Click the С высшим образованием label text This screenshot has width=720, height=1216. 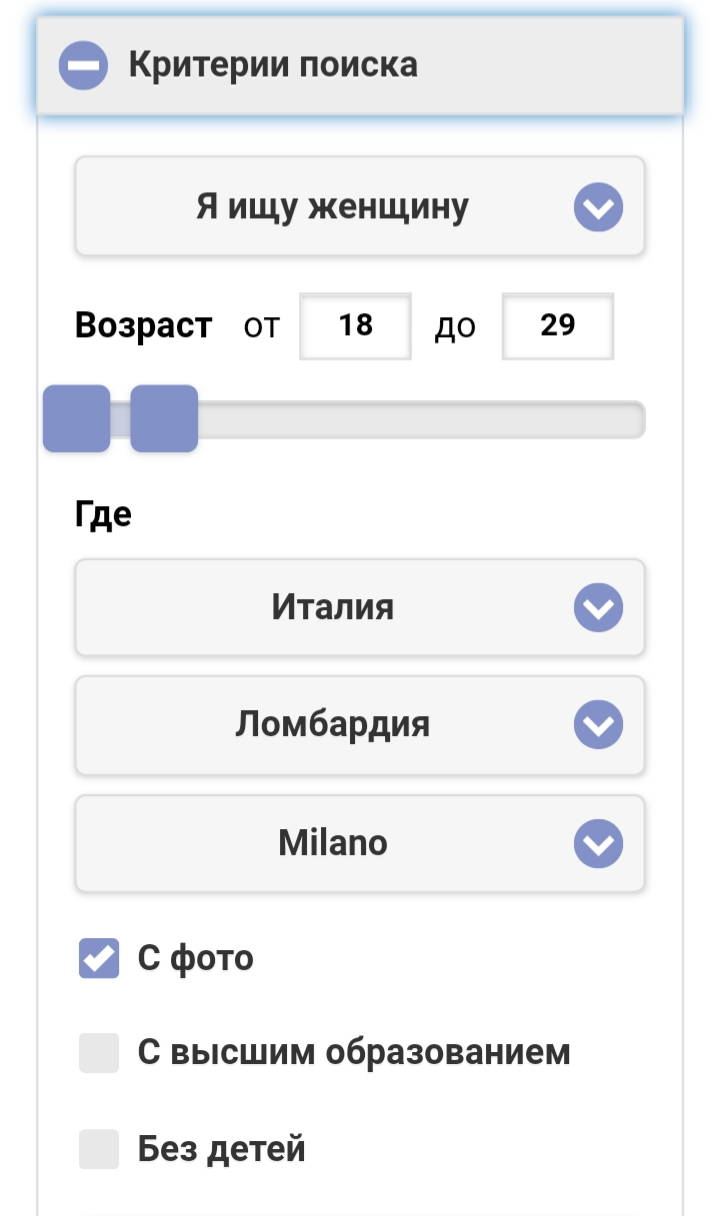click(354, 1053)
